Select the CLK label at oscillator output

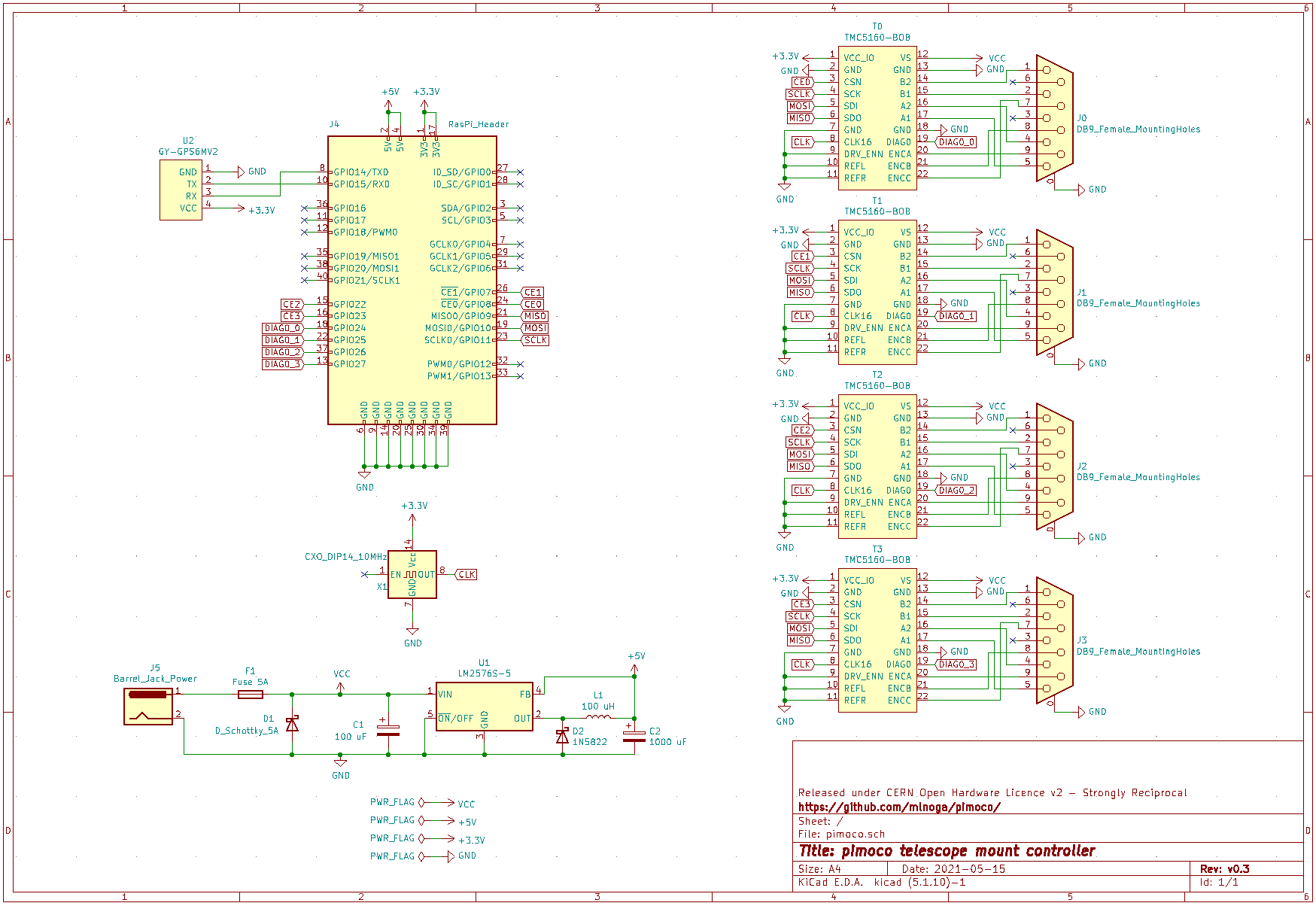click(467, 574)
